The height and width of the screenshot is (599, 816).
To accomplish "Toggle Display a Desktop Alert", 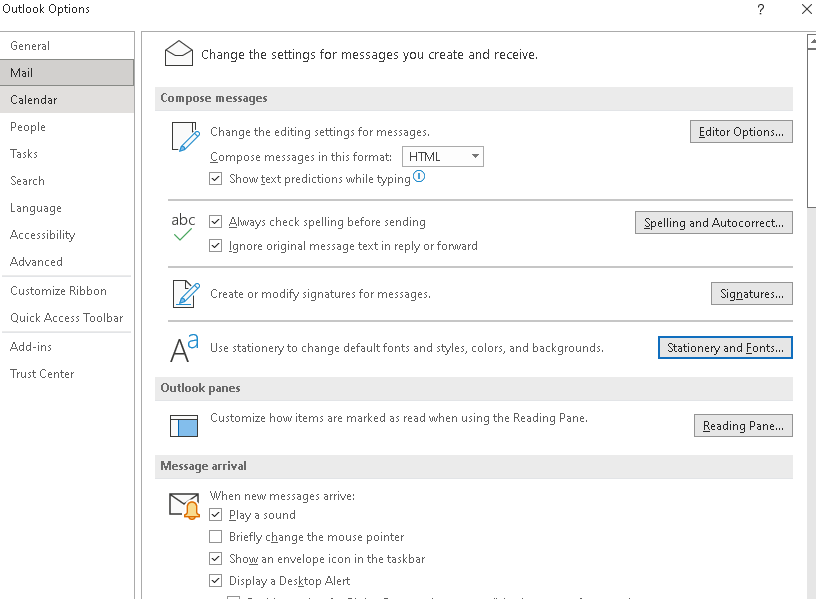I will tap(215, 580).
